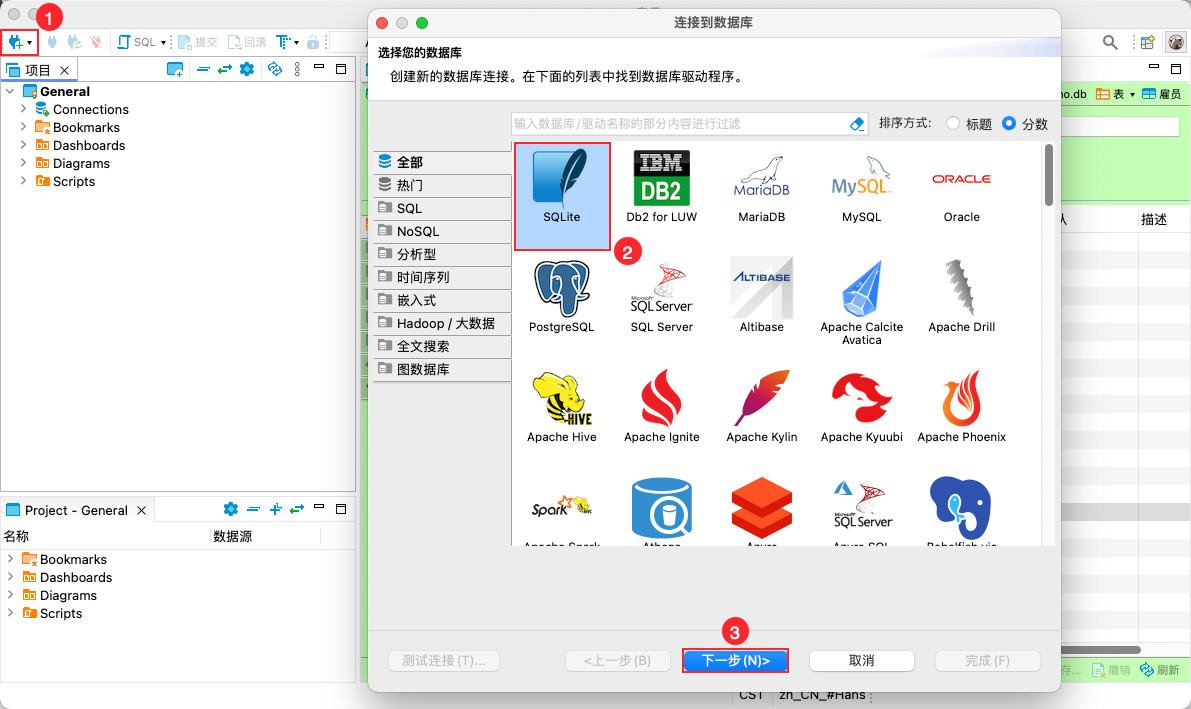Click the database filter input field

coord(680,124)
